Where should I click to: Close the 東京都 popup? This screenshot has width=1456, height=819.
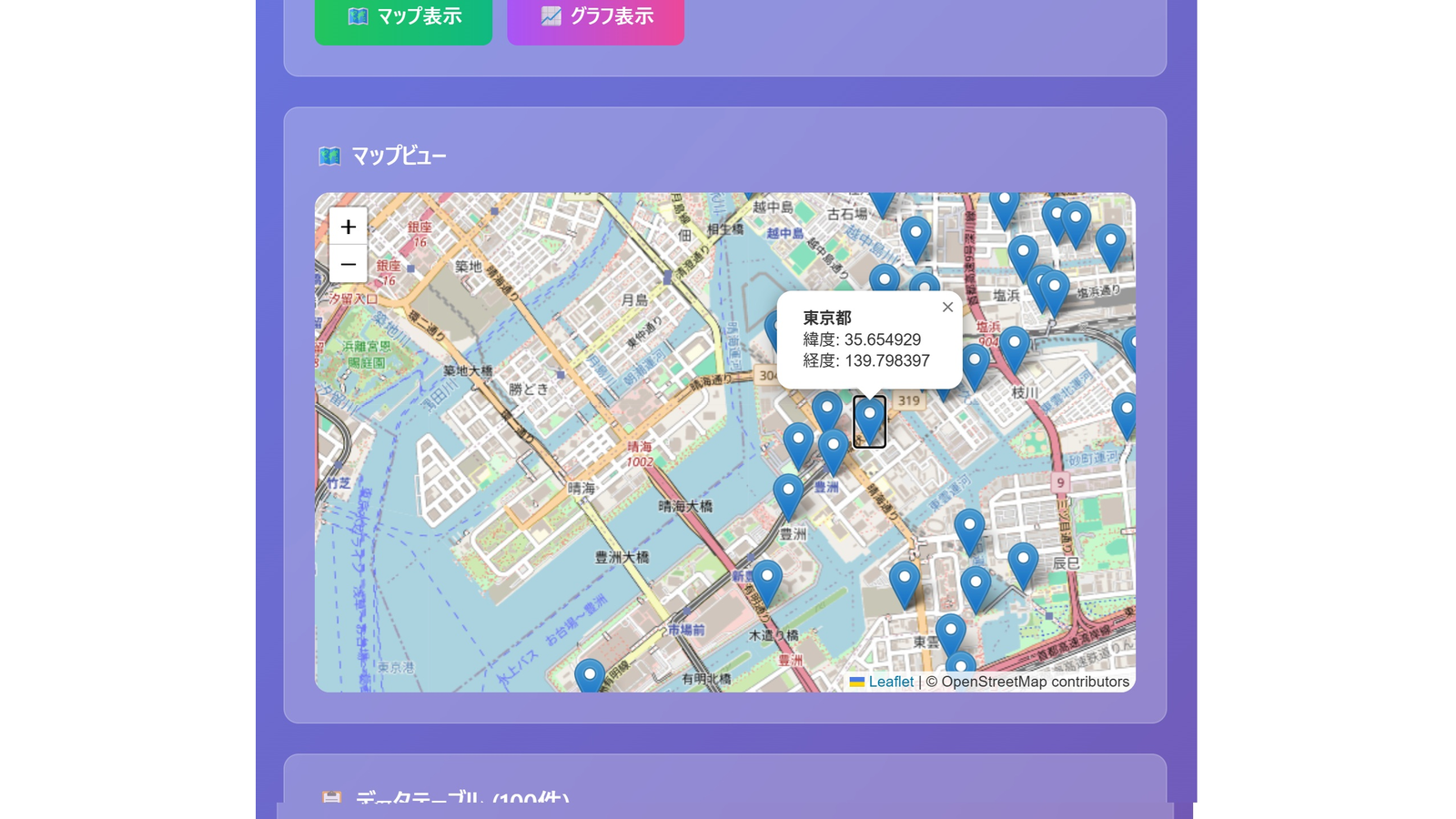pyautogui.click(x=947, y=308)
